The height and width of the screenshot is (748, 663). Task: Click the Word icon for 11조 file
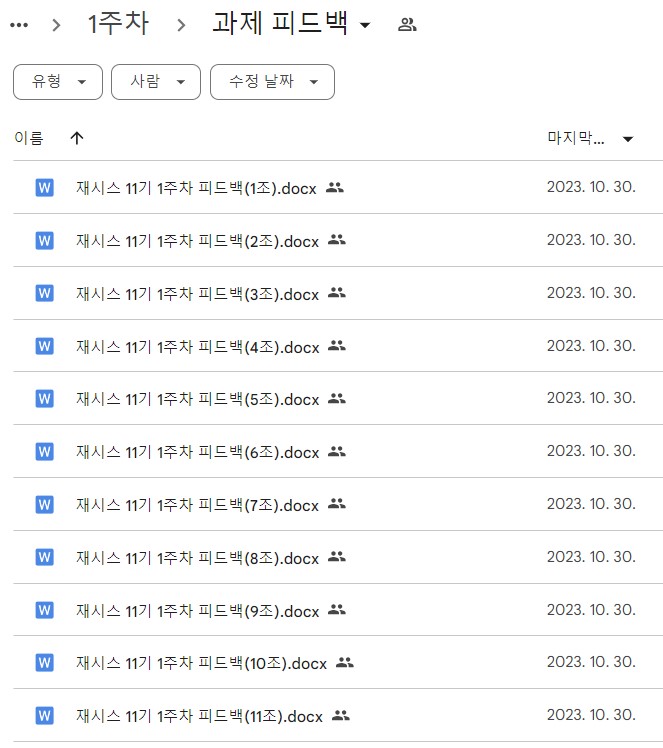tap(44, 715)
